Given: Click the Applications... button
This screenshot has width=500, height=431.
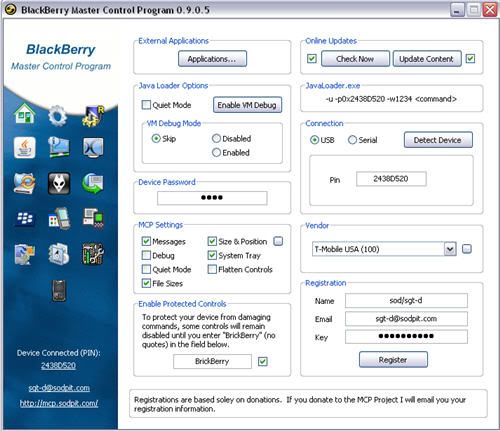Looking at the screenshot, I should (x=212, y=59).
